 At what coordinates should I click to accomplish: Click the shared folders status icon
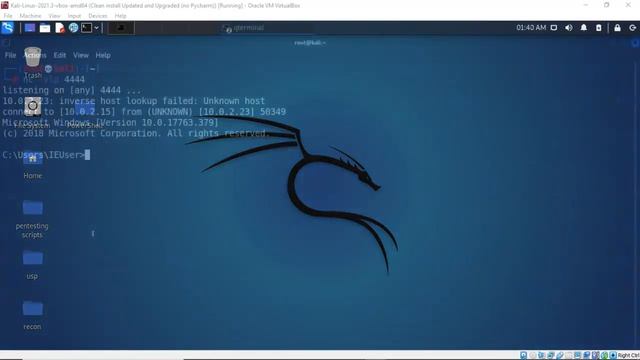pyautogui.click(x=568, y=356)
